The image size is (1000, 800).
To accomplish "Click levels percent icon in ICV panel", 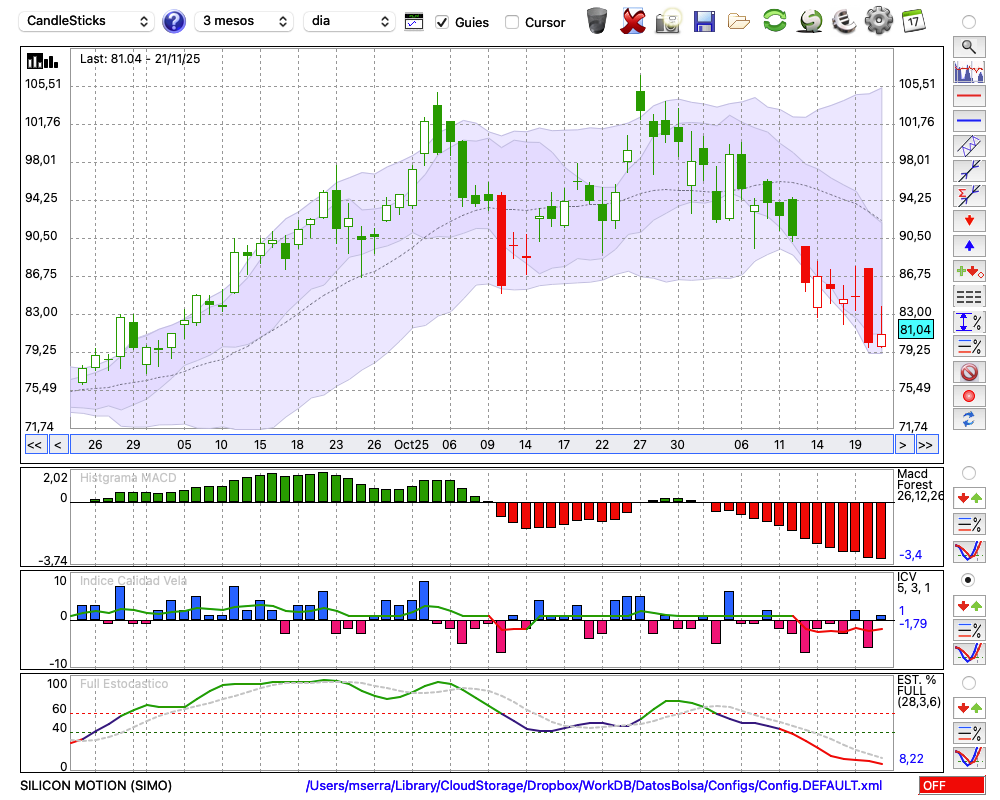I will tap(969, 630).
